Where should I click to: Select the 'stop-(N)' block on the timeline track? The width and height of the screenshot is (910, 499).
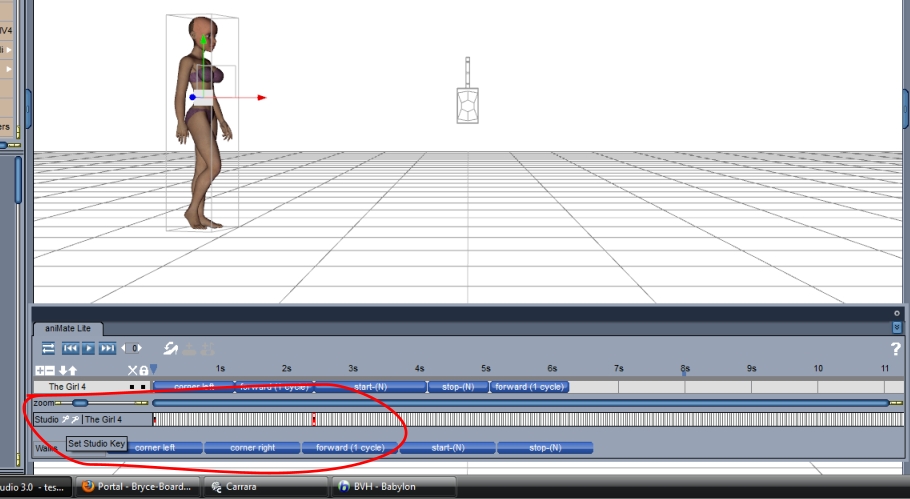pos(458,387)
